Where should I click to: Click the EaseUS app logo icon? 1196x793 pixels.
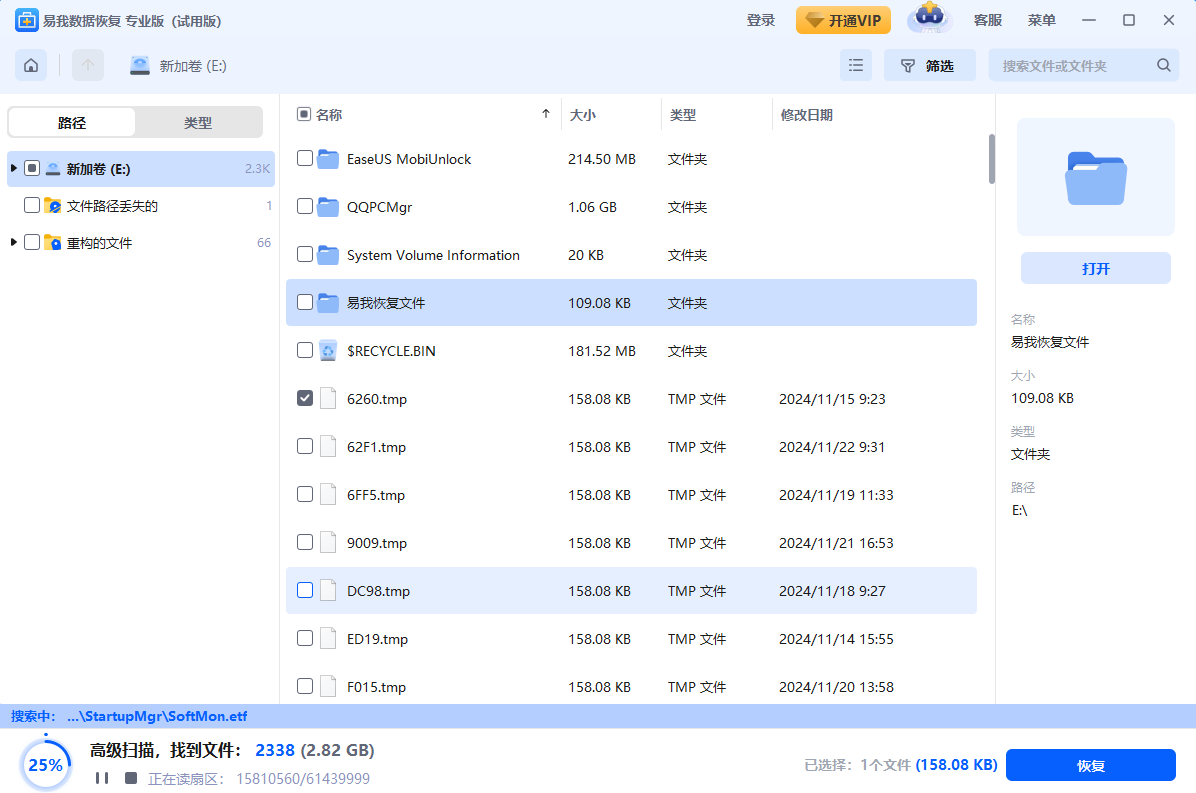[x=27, y=21]
